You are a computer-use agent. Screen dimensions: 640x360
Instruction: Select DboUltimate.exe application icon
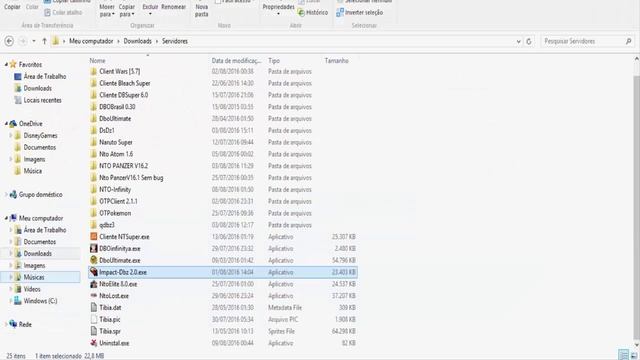click(93, 260)
